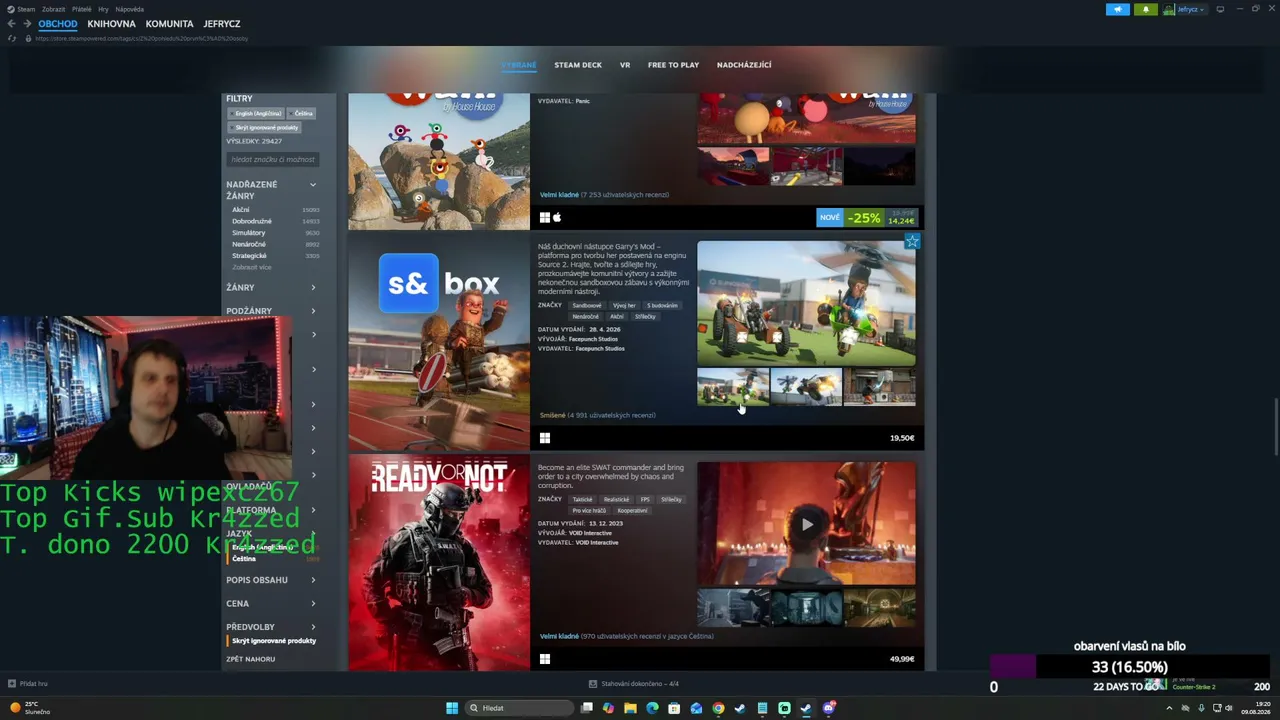Click Zobrazit více under parent genres

coord(251,267)
